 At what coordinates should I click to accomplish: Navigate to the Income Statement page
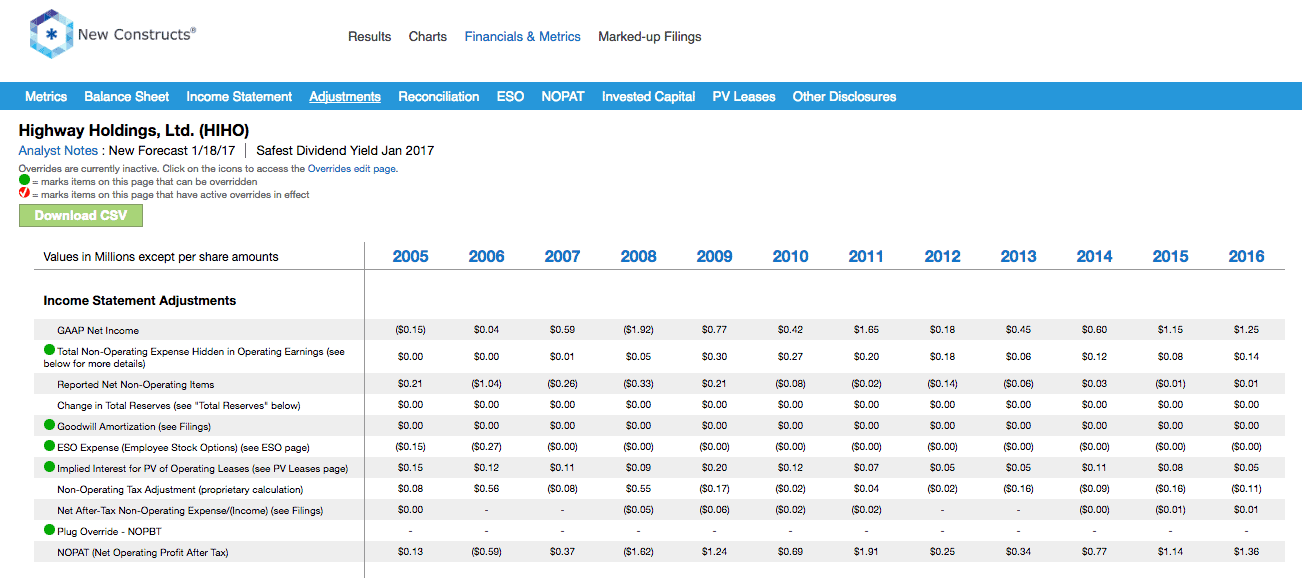click(x=239, y=97)
